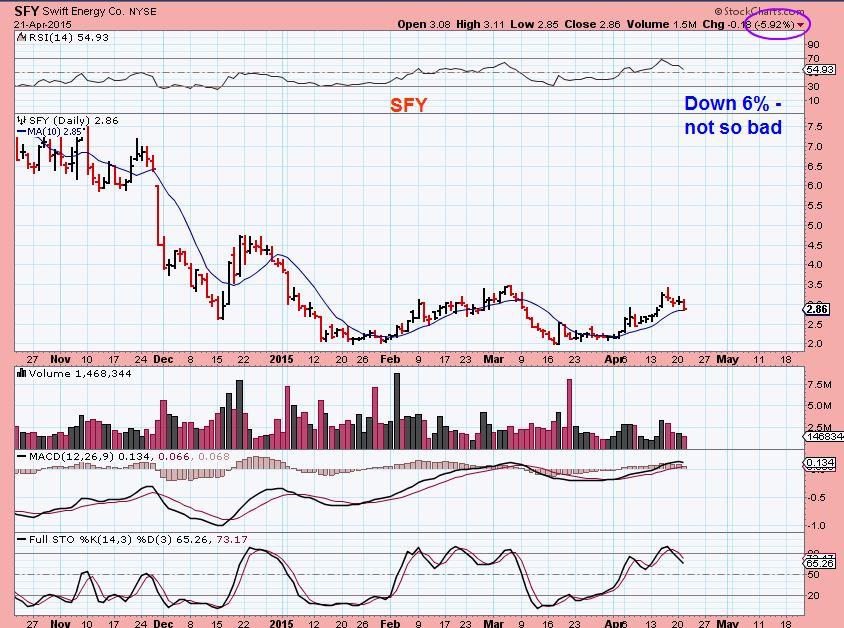Screen dimensions: 844x628
Task: Click the MA(10) 2.85 legend text
Action: pyautogui.click(x=54, y=131)
